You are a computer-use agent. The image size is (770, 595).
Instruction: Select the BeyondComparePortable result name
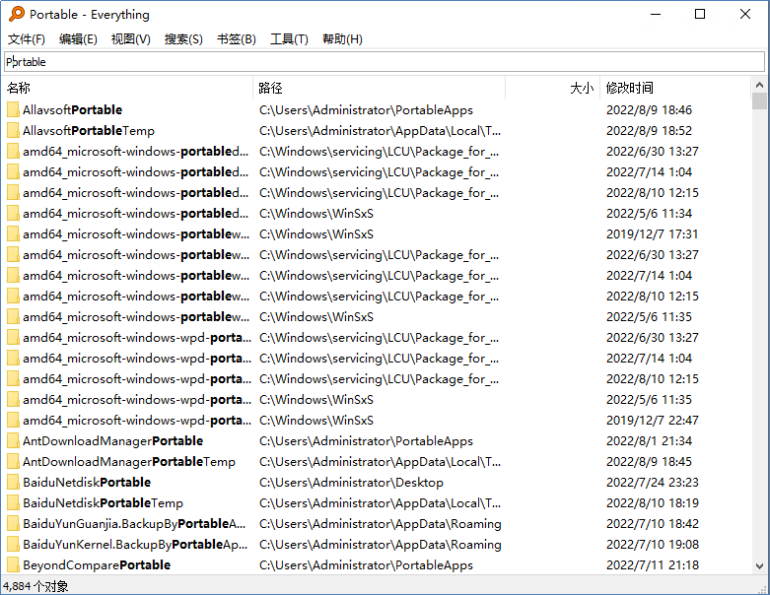(x=96, y=565)
